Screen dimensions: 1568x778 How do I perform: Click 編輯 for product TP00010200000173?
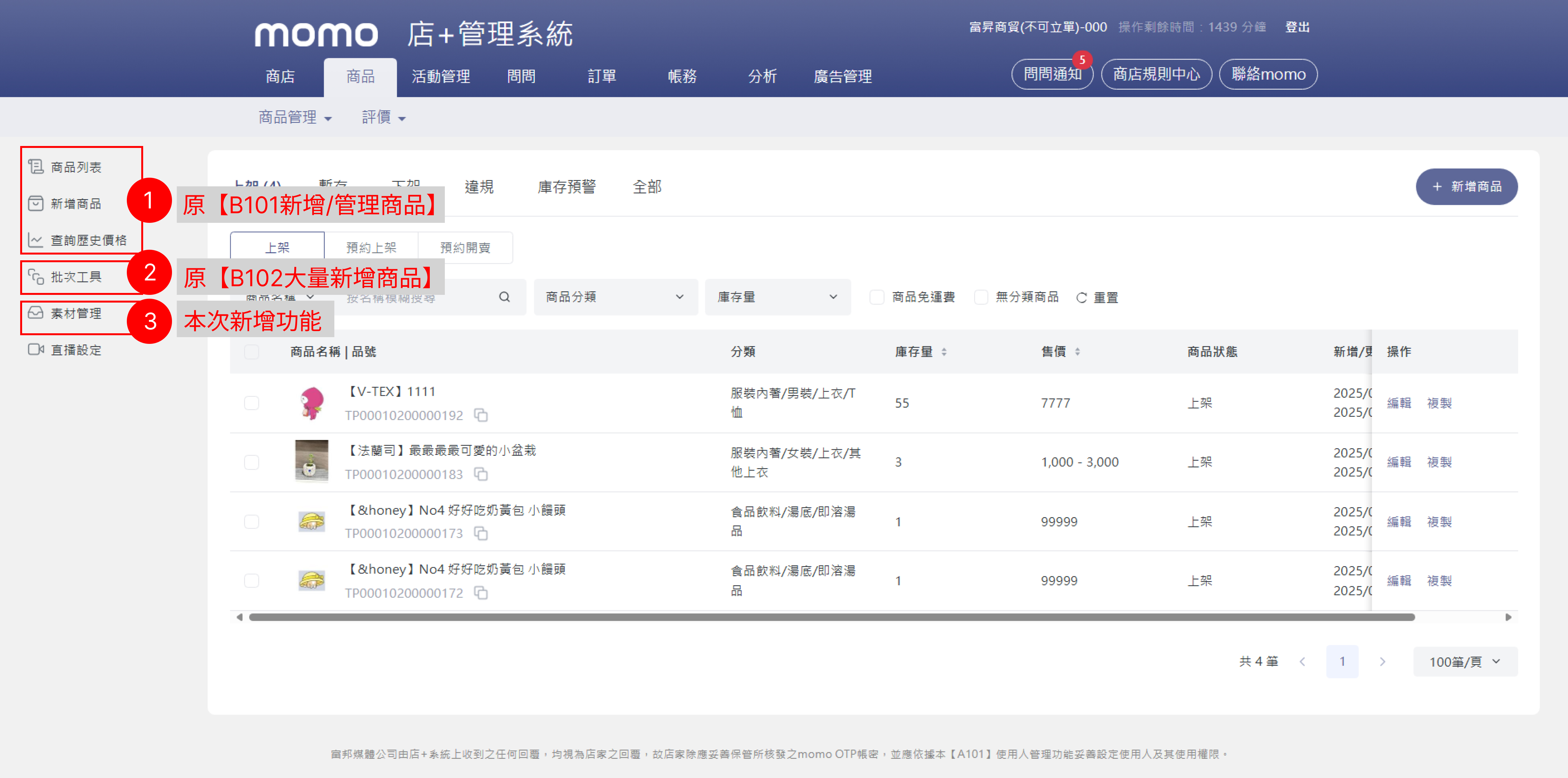pos(1399,521)
